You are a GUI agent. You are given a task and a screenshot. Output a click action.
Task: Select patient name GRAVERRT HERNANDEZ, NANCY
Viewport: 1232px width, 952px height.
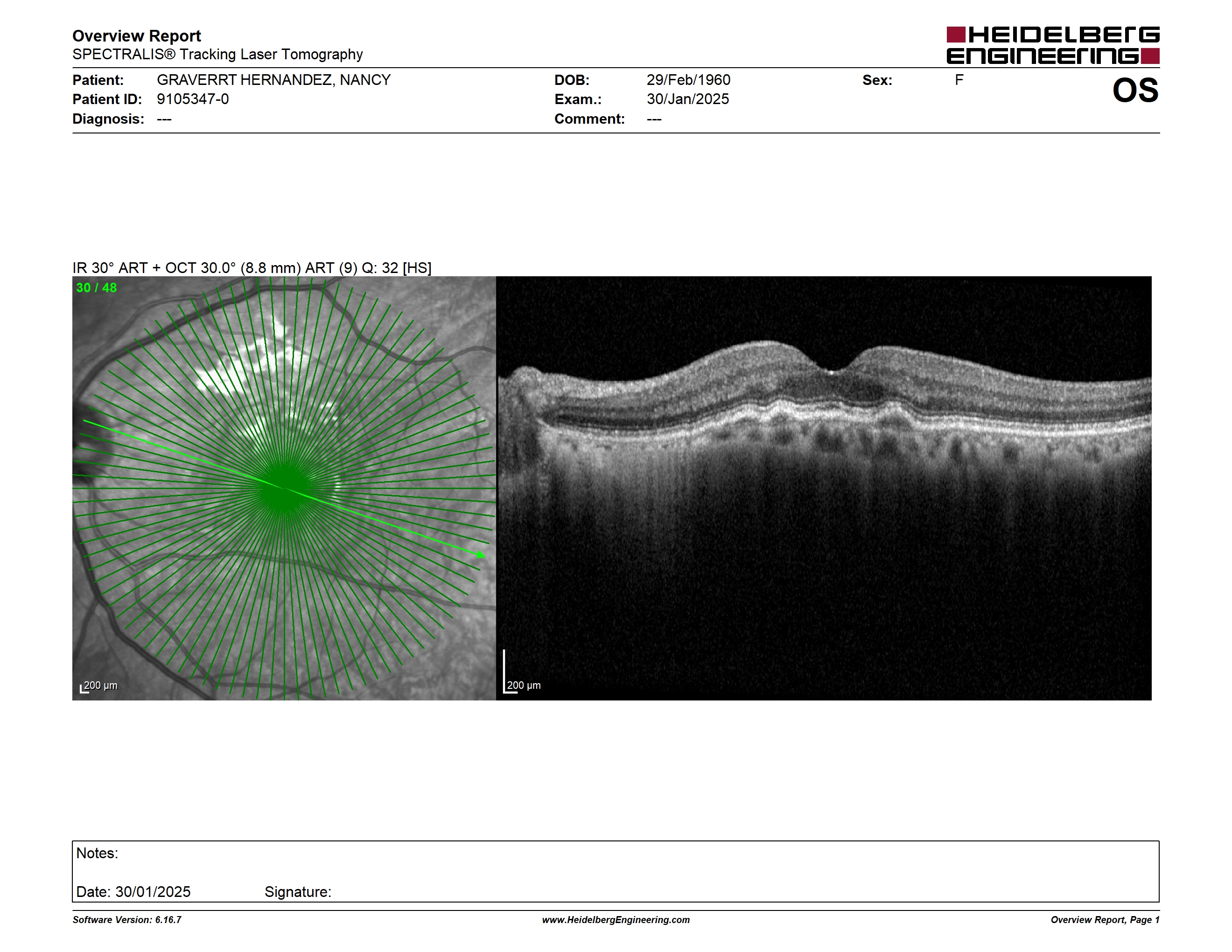click(273, 80)
